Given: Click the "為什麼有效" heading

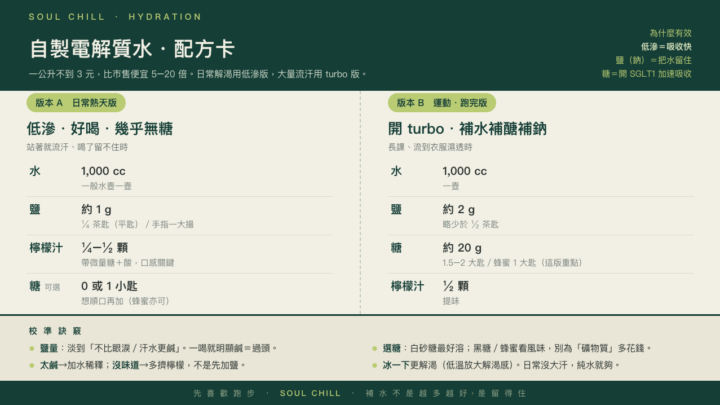Looking at the screenshot, I should 670,33.
